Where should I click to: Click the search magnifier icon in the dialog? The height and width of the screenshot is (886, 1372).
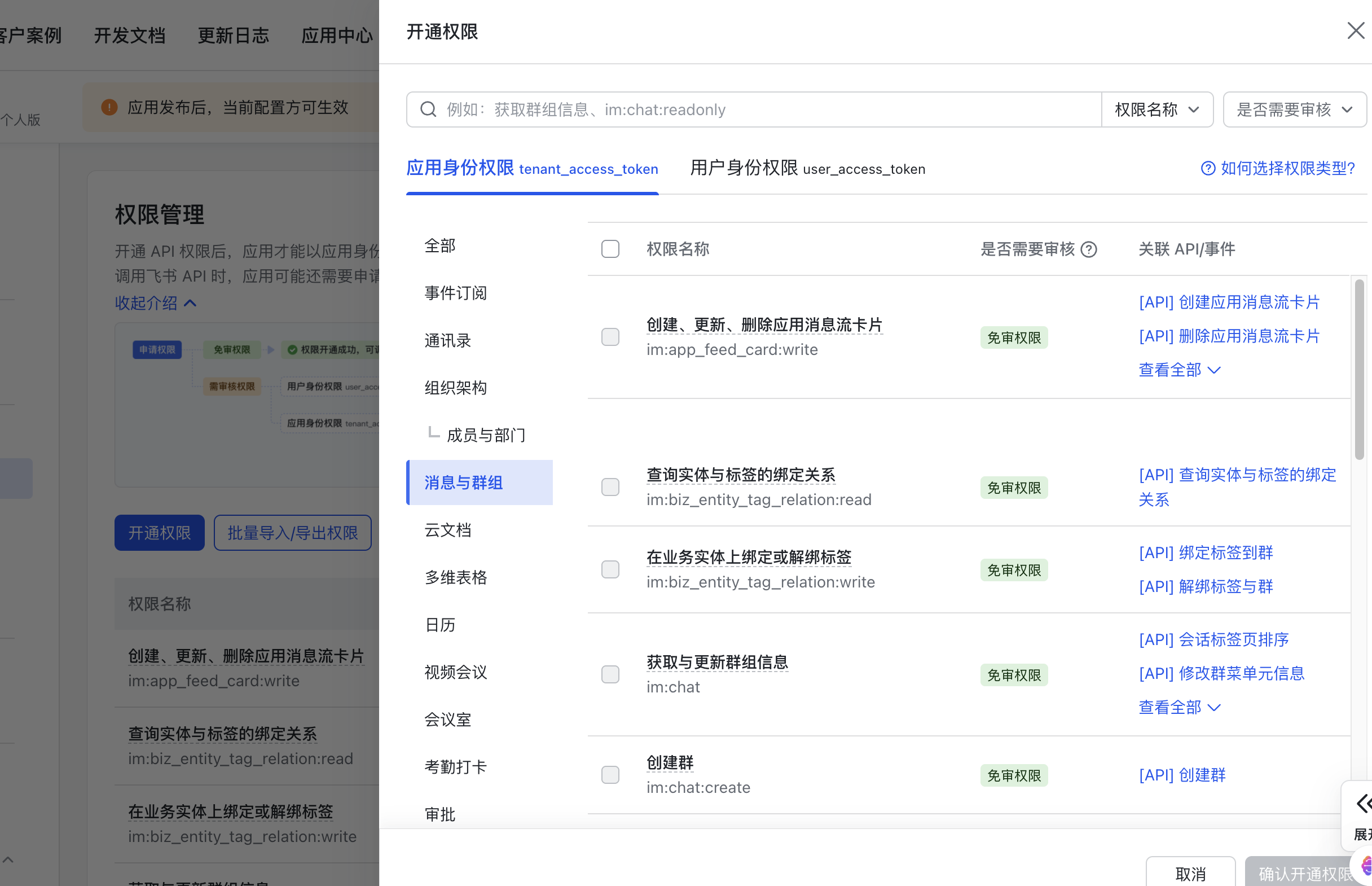pyautogui.click(x=428, y=109)
